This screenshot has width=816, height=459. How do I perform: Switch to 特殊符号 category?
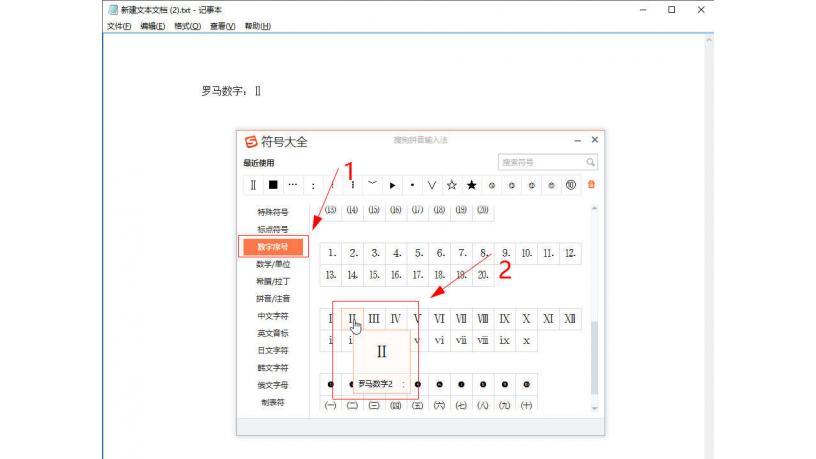[273, 212]
